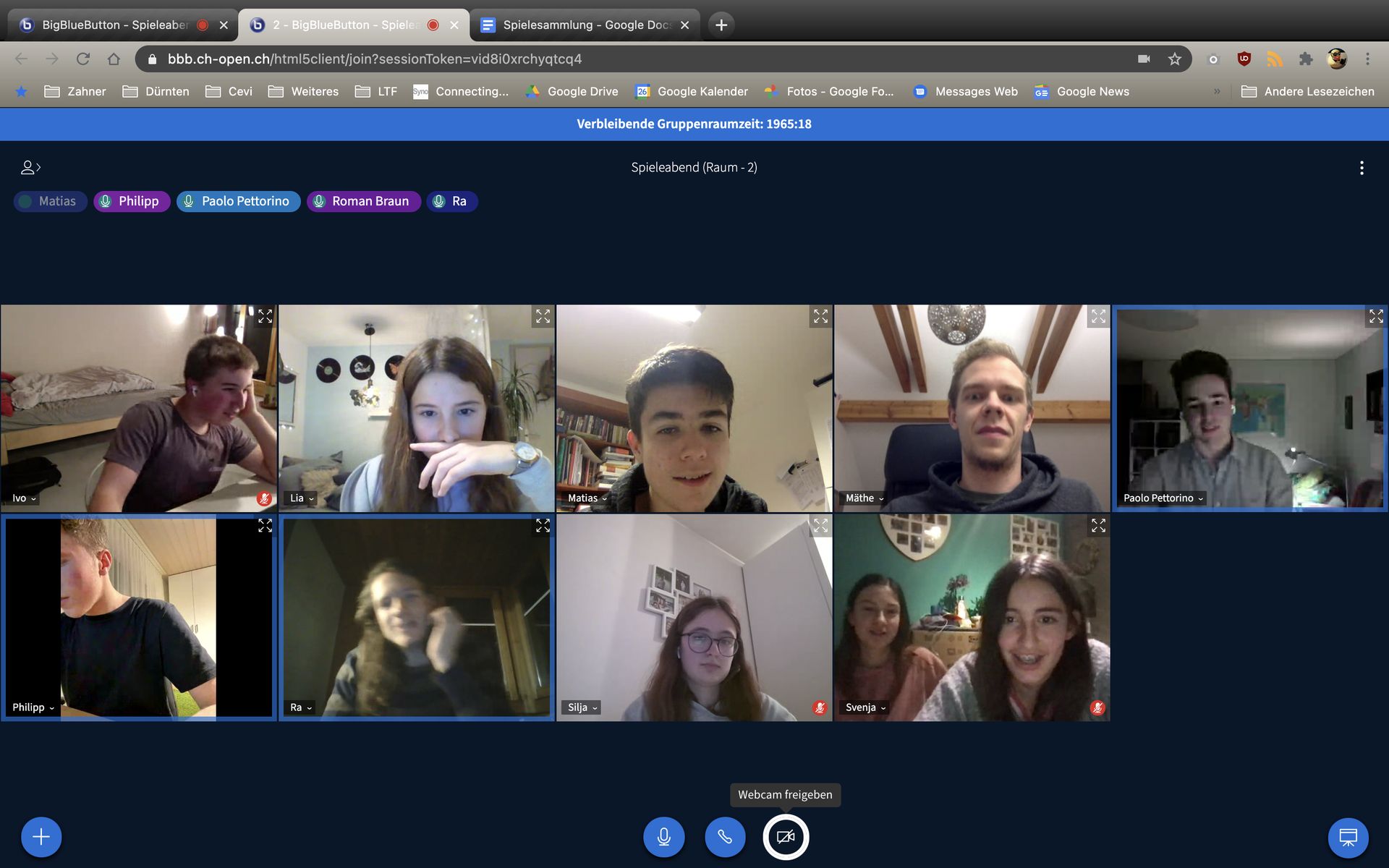Expand Lia's webcam to fullscreen
The width and height of the screenshot is (1389, 868).
(543, 316)
